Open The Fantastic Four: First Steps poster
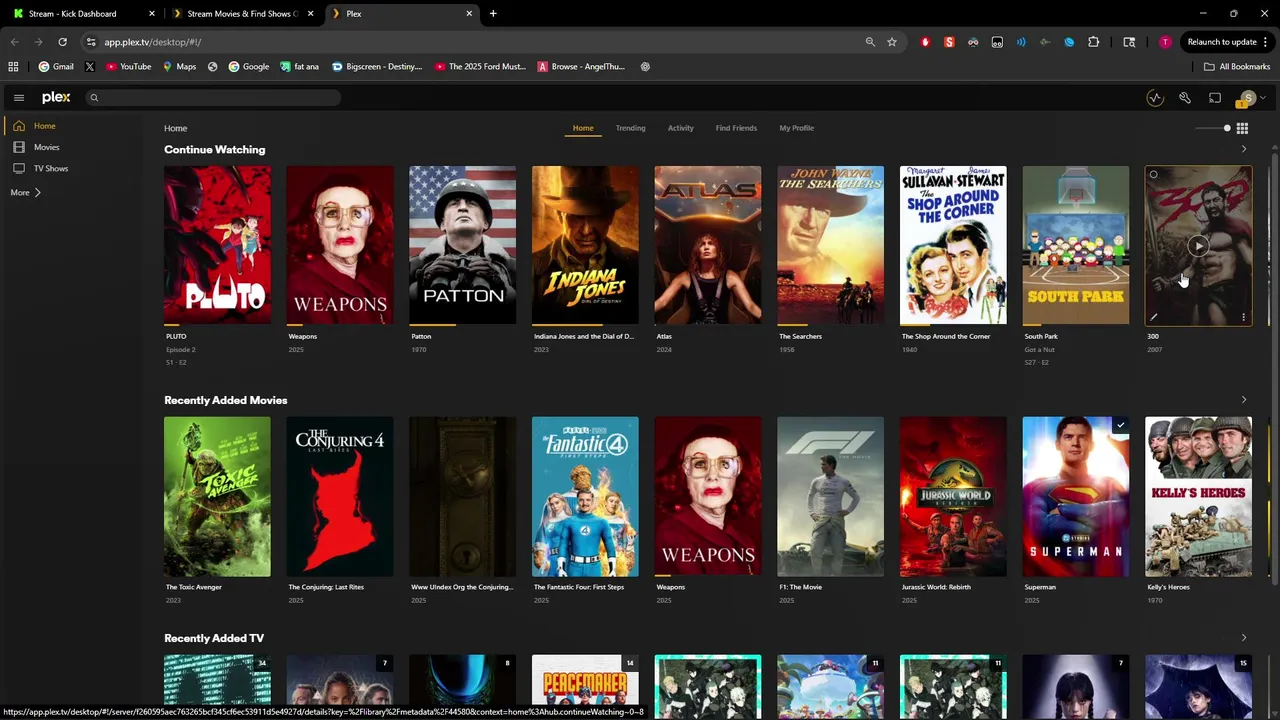Image resolution: width=1280 pixels, height=720 pixels. coord(585,496)
